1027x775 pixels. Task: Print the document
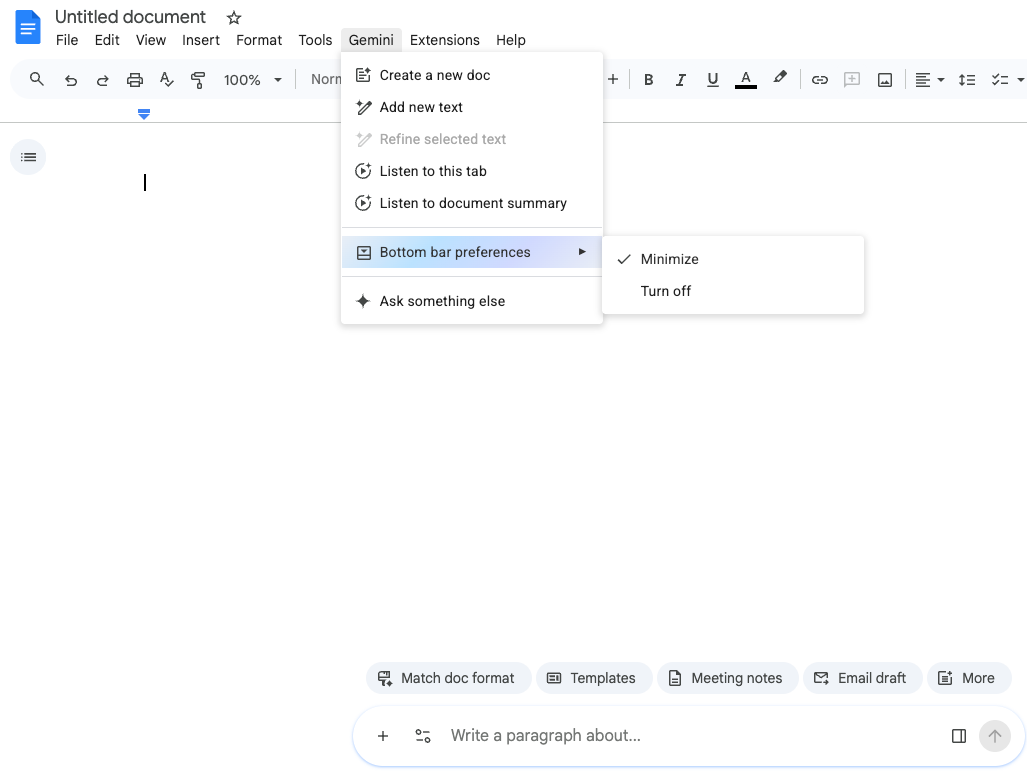pos(134,80)
